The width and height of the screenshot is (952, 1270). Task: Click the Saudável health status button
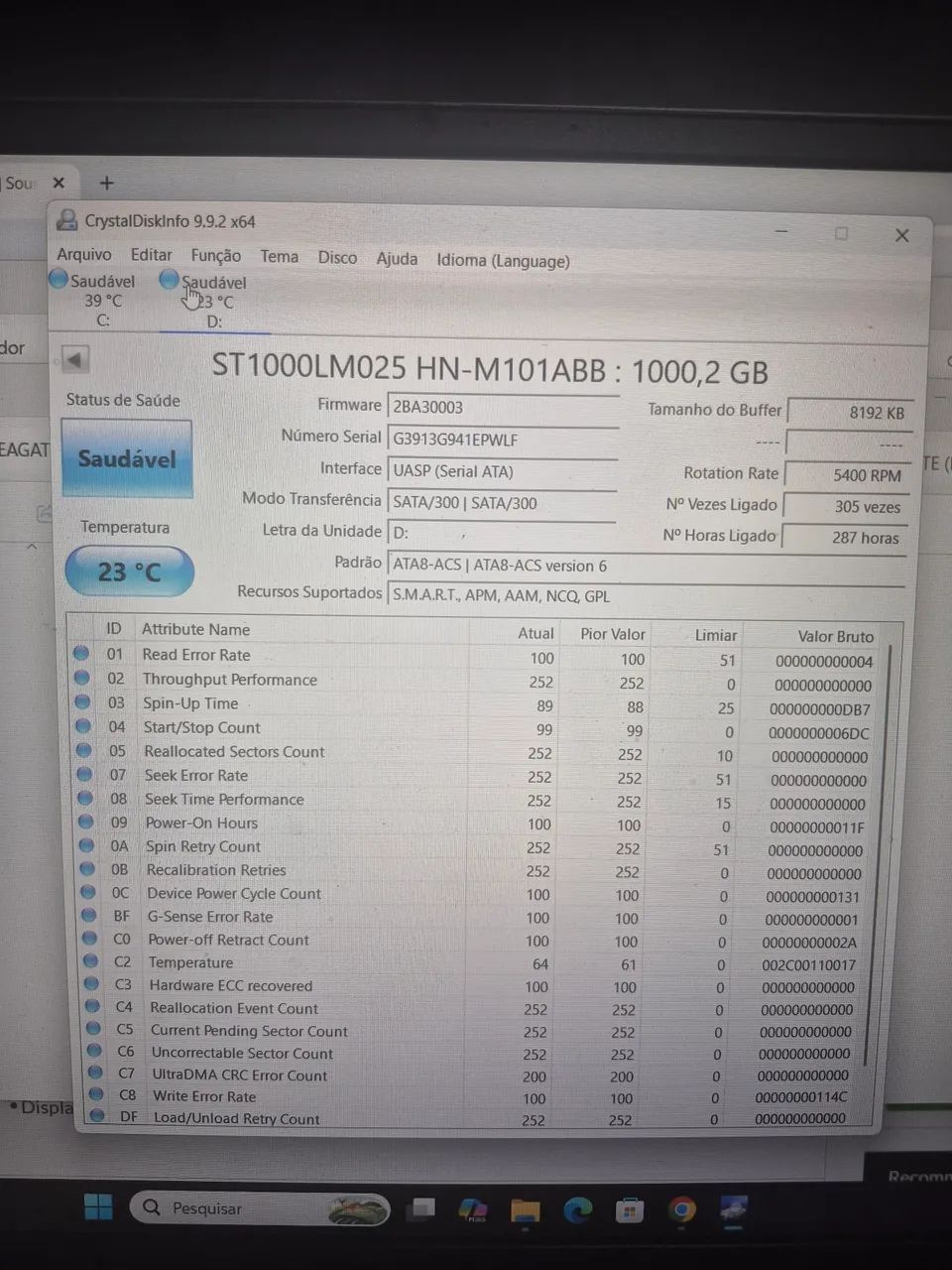[x=127, y=458]
